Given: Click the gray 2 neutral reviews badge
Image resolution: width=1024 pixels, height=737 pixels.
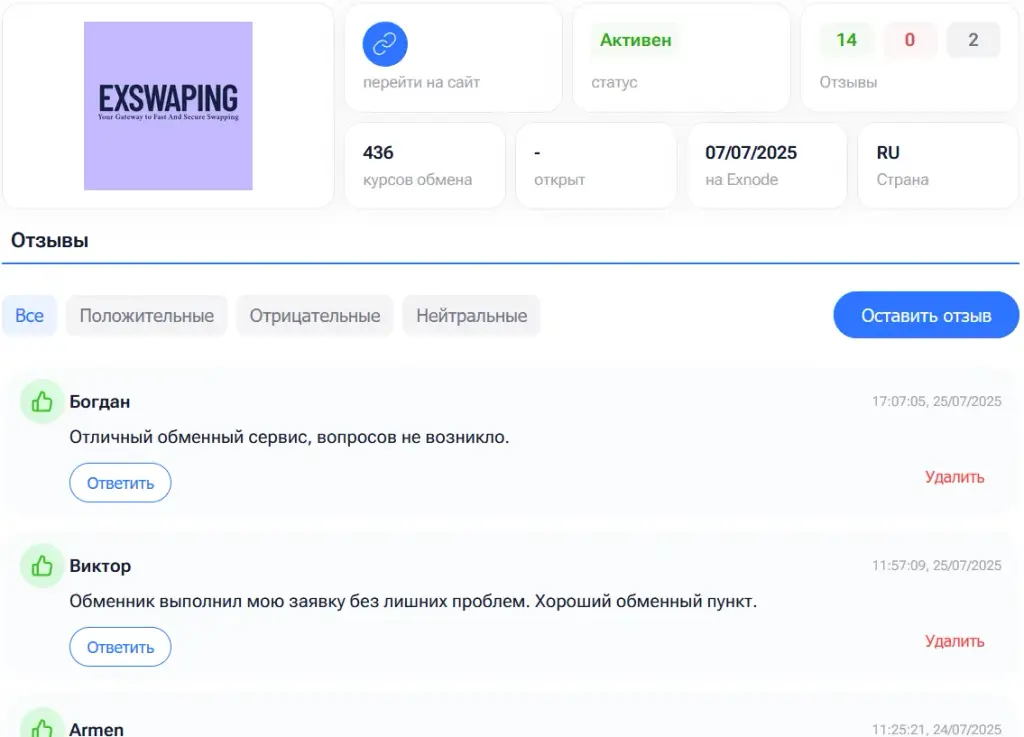Looking at the screenshot, I should [973, 40].
